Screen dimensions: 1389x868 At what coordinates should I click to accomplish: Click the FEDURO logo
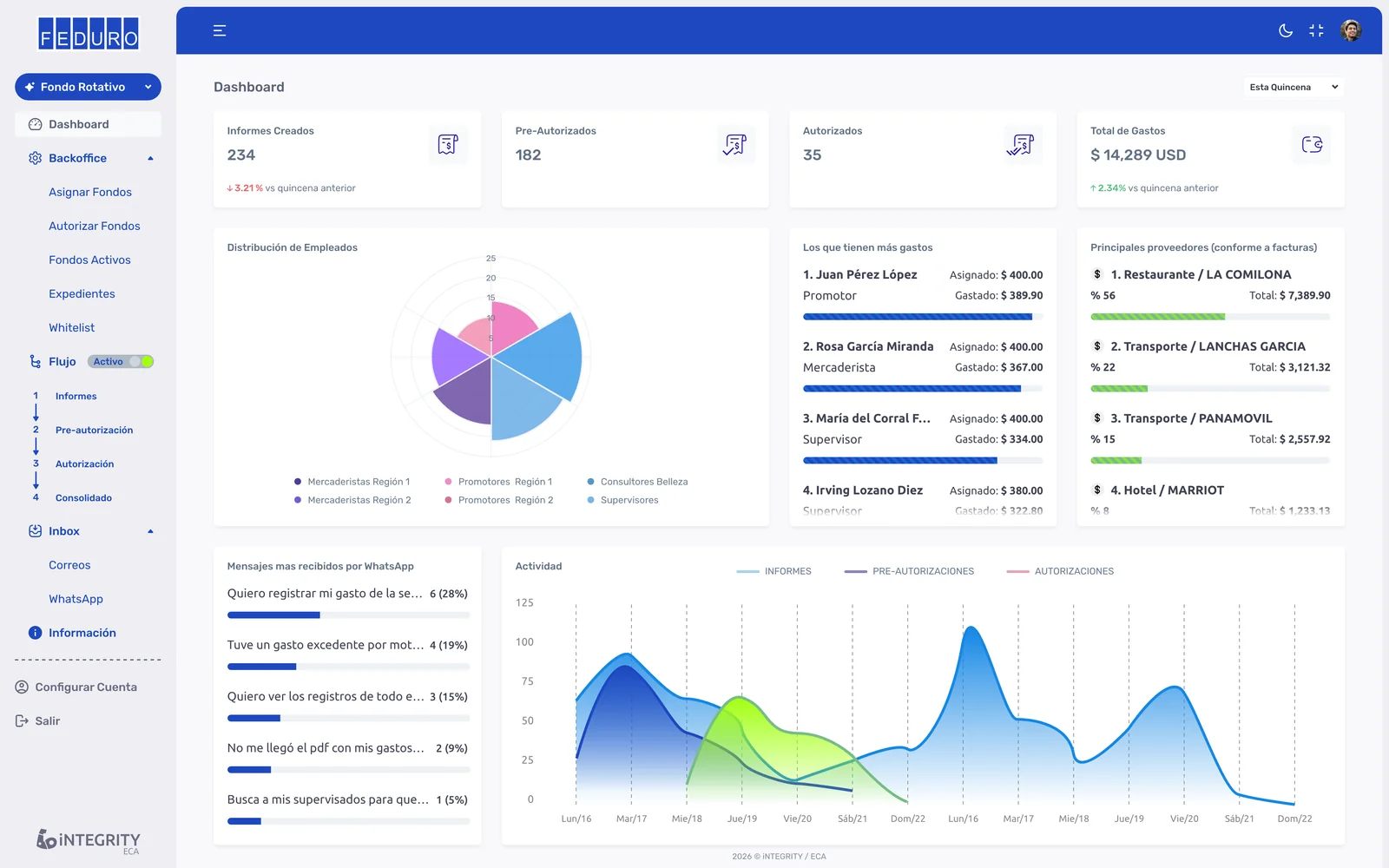point(89,34)
